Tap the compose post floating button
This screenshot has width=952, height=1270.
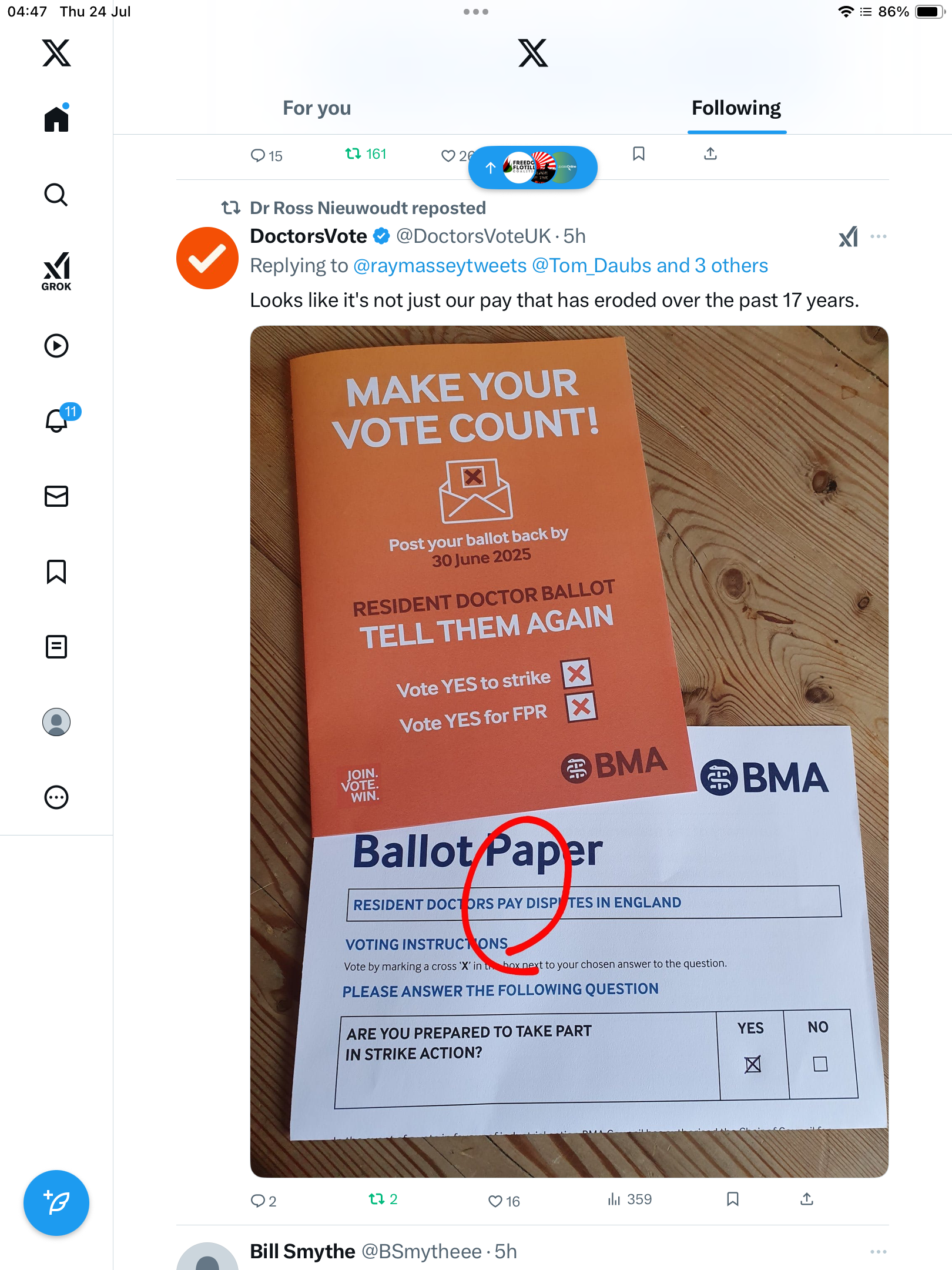(56, 1203)
